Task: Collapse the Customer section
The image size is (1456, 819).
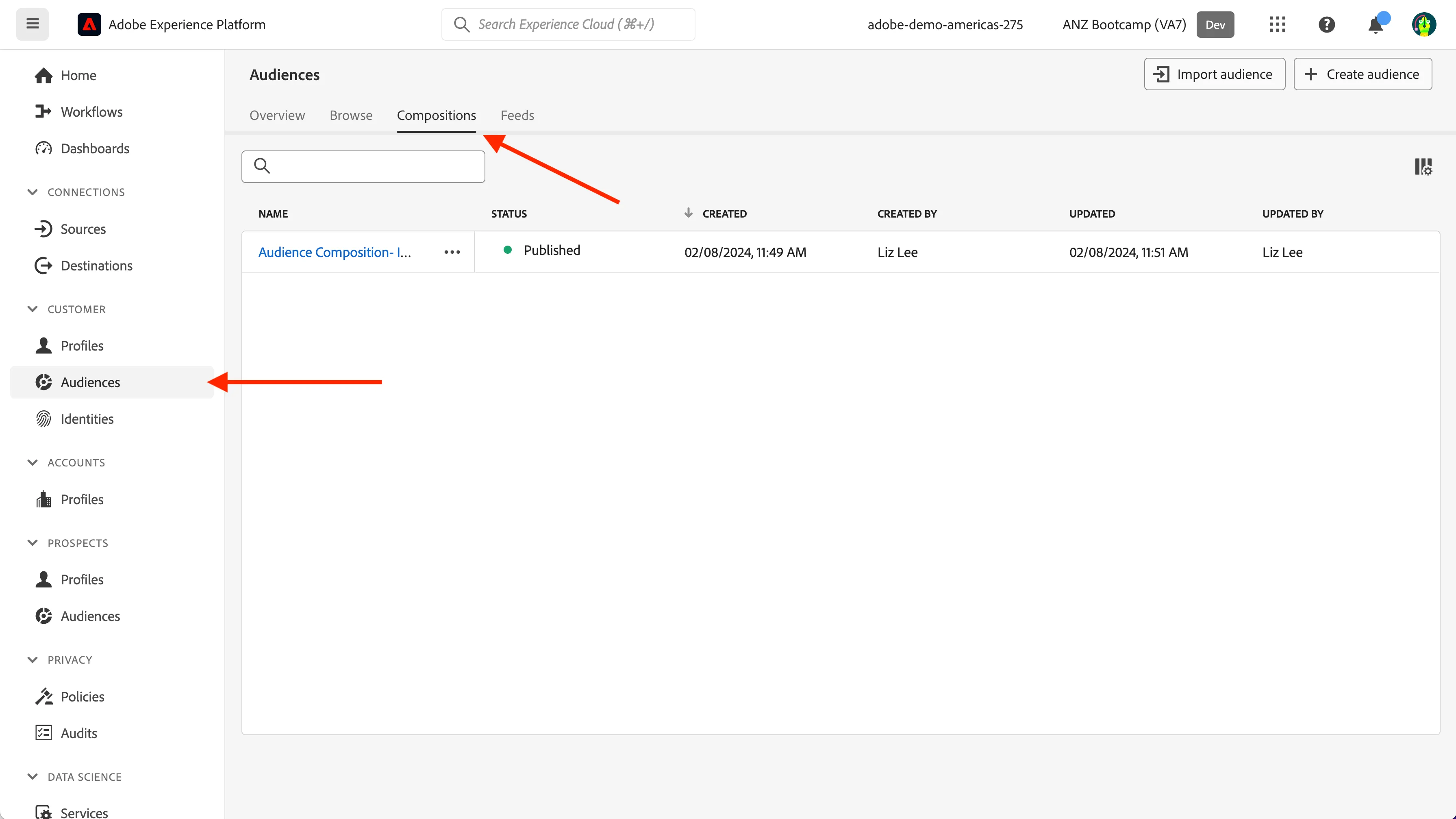Action: tap(33, 309)
